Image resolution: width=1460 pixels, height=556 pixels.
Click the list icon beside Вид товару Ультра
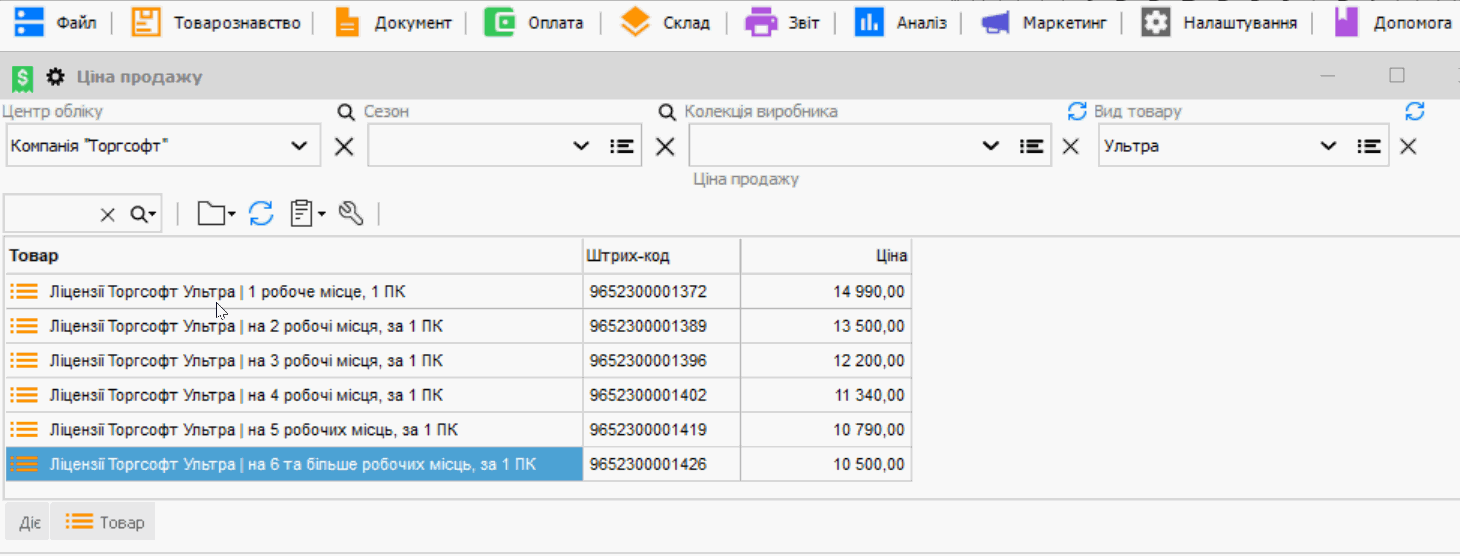(1369, 146)
